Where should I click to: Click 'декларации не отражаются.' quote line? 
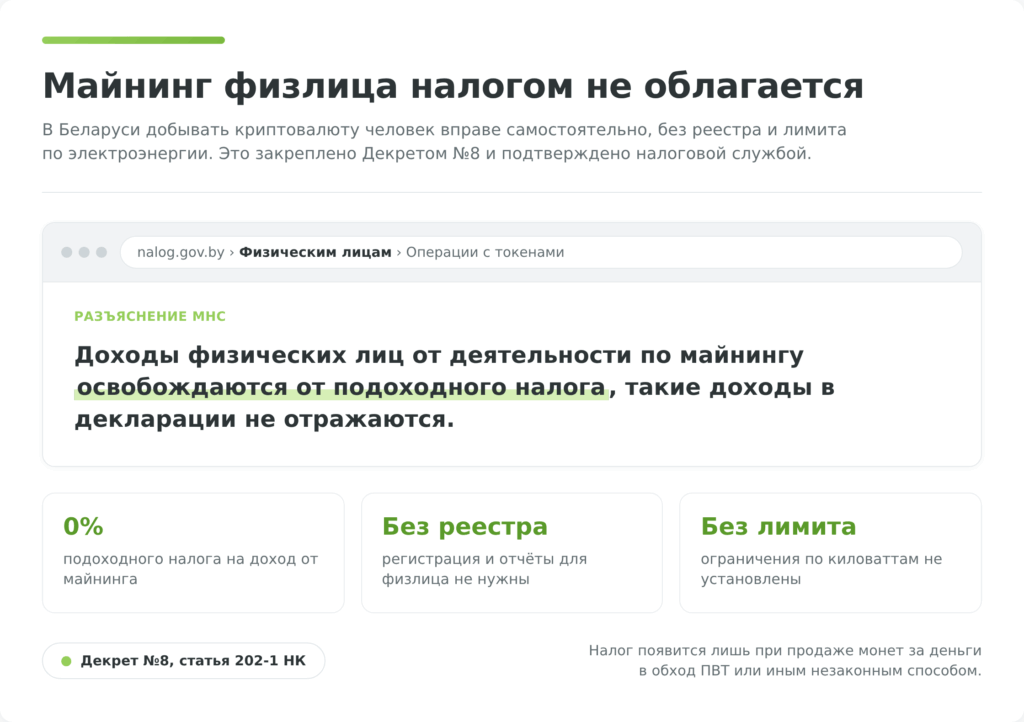pyautogui.click(x=264, y=419)
